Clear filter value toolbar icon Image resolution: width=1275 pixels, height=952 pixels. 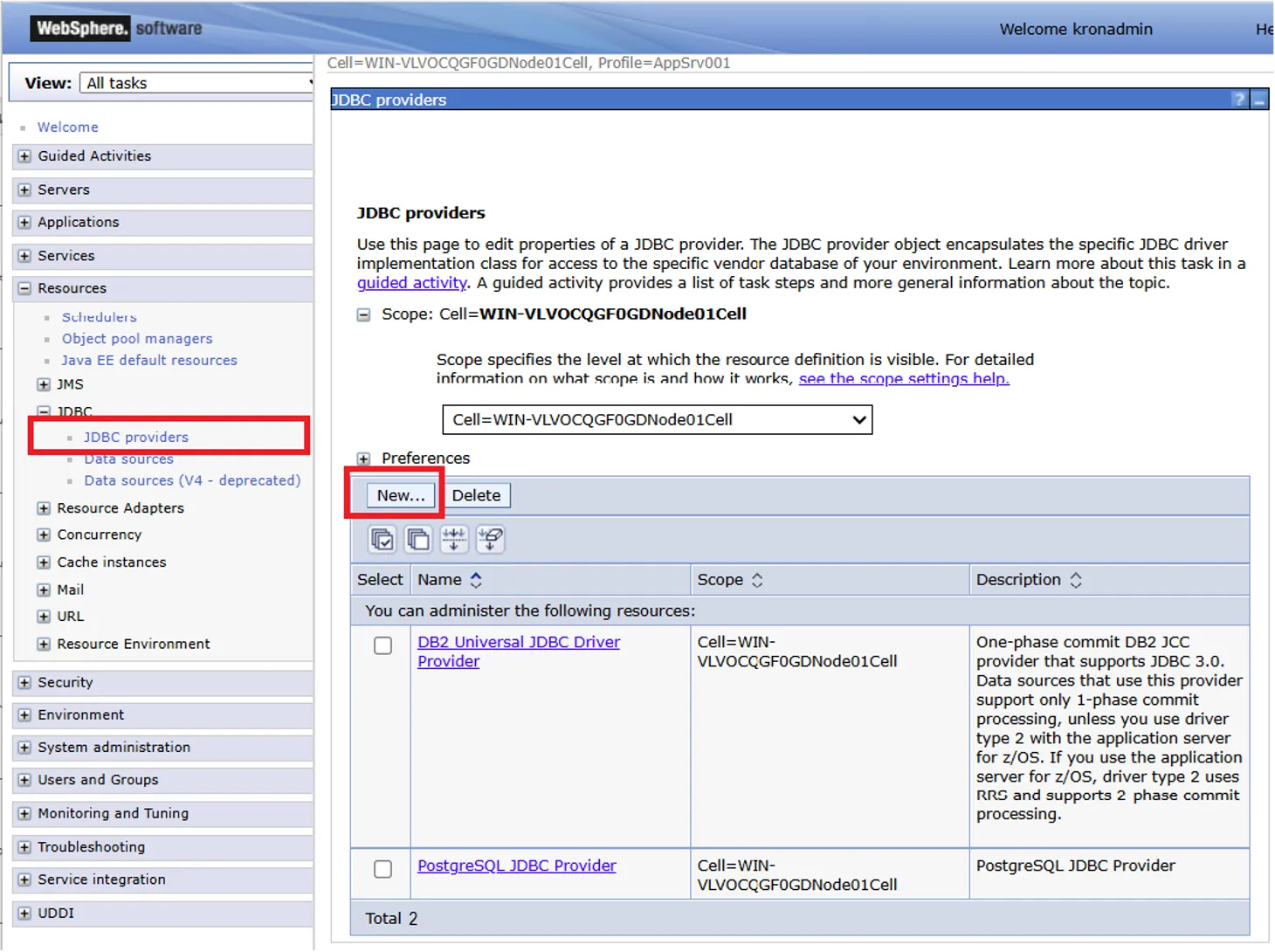click(x=491, y=539)
